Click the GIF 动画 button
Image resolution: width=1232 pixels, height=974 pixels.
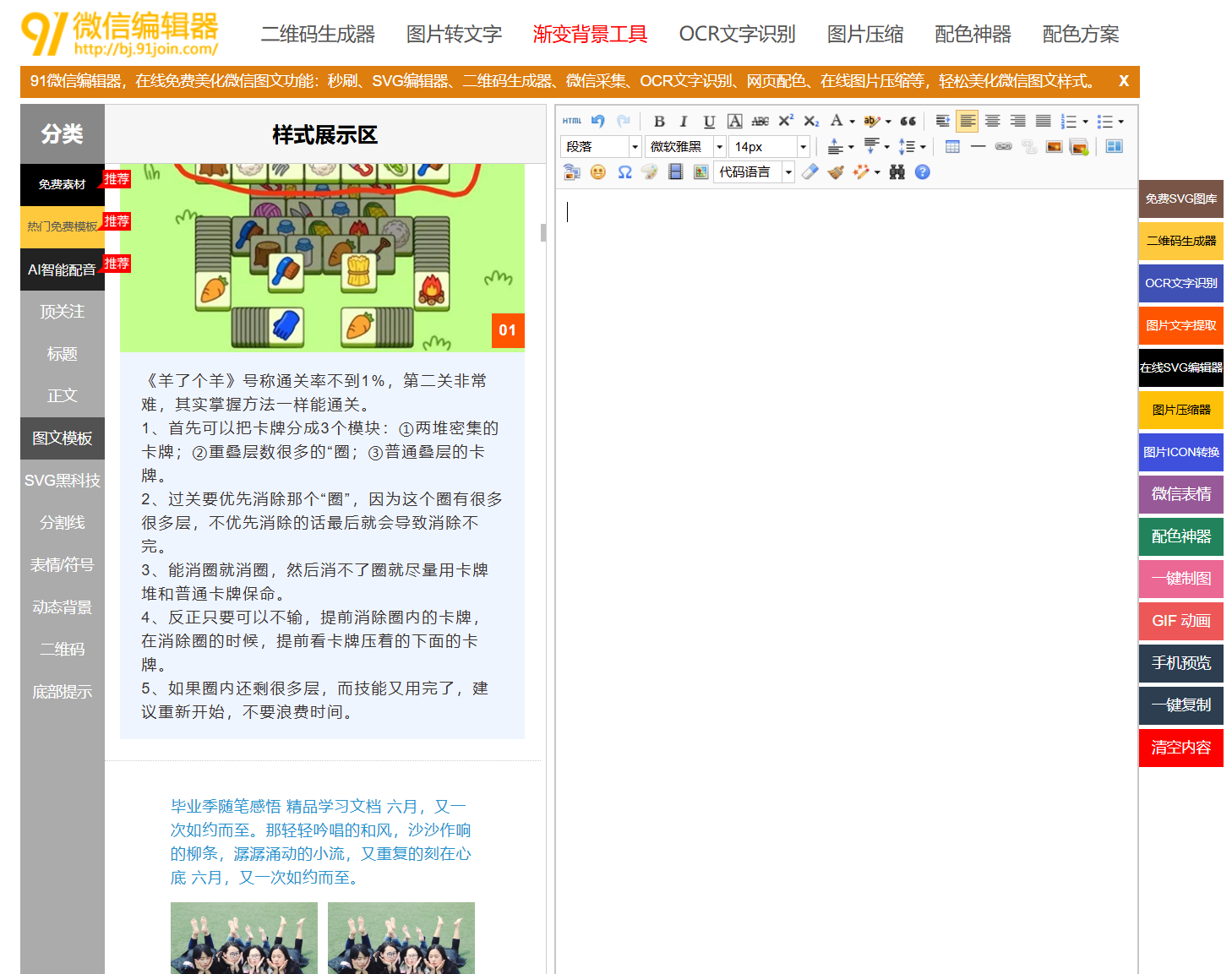click(1181, 621)
